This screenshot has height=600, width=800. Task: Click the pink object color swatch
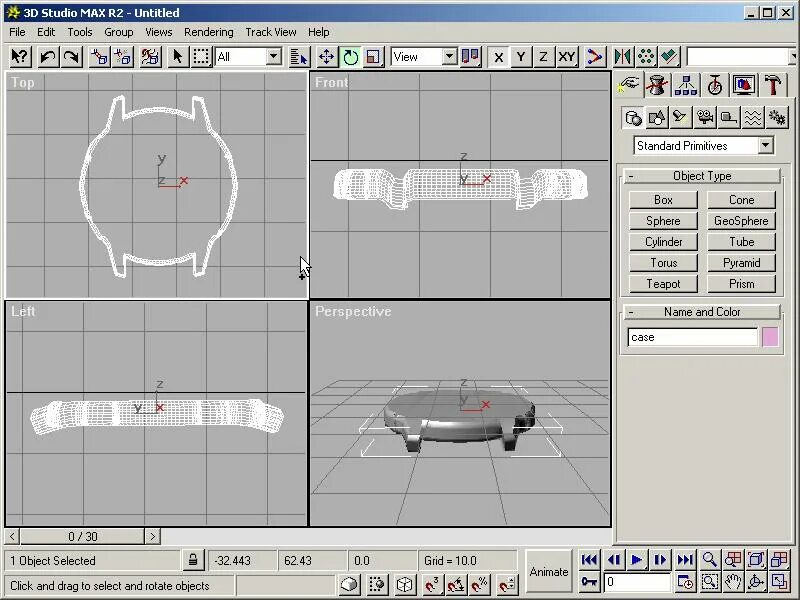click(x=770, y=337)
